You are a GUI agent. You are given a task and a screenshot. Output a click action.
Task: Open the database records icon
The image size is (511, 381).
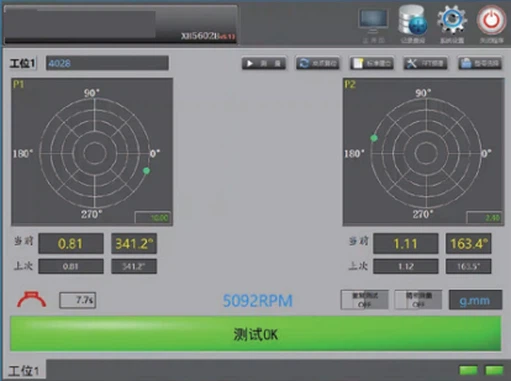click(x=413, y=20)
